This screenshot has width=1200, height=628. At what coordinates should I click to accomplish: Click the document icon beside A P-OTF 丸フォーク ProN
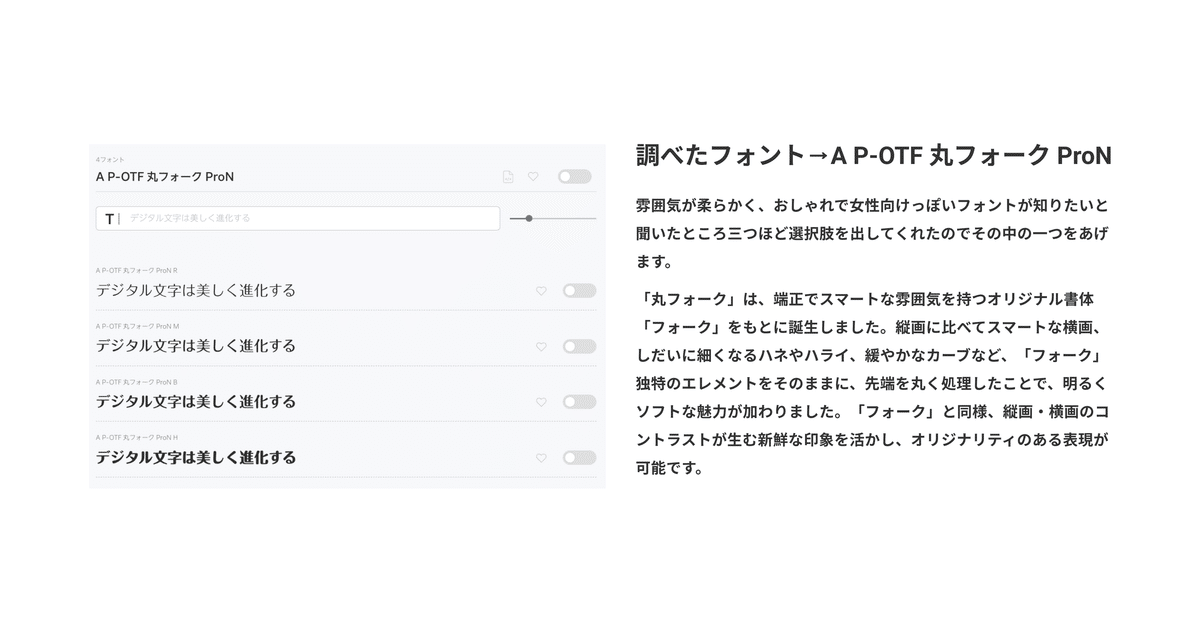508,177
